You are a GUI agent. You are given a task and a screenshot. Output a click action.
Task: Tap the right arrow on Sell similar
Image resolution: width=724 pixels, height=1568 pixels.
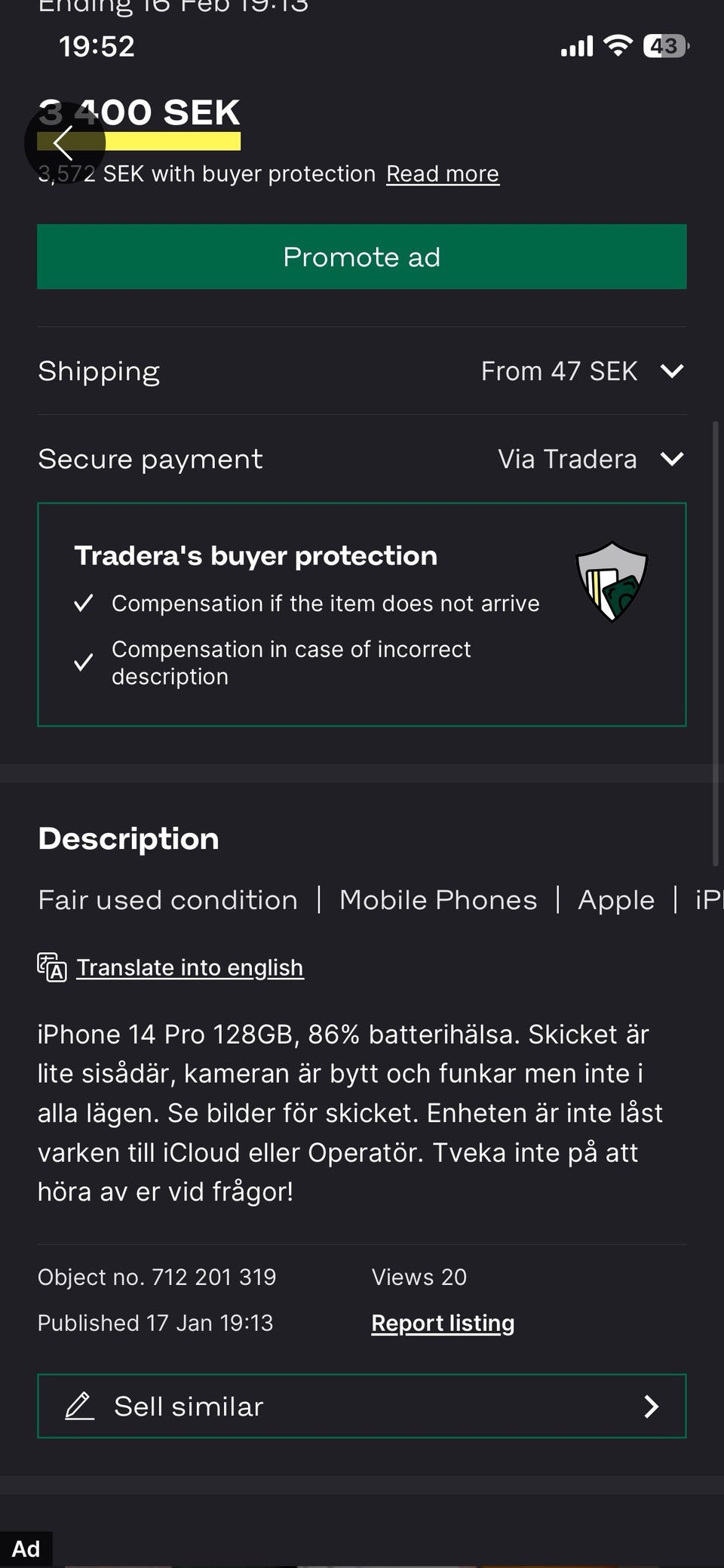pos(652,1407)
